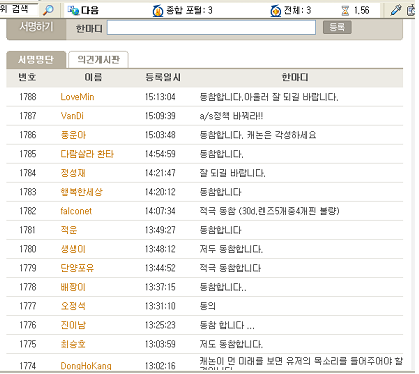The height and width of the screenshot is (374, 419).
Task: Open LoveMin's user name link
Action: (x=77, y=97)
